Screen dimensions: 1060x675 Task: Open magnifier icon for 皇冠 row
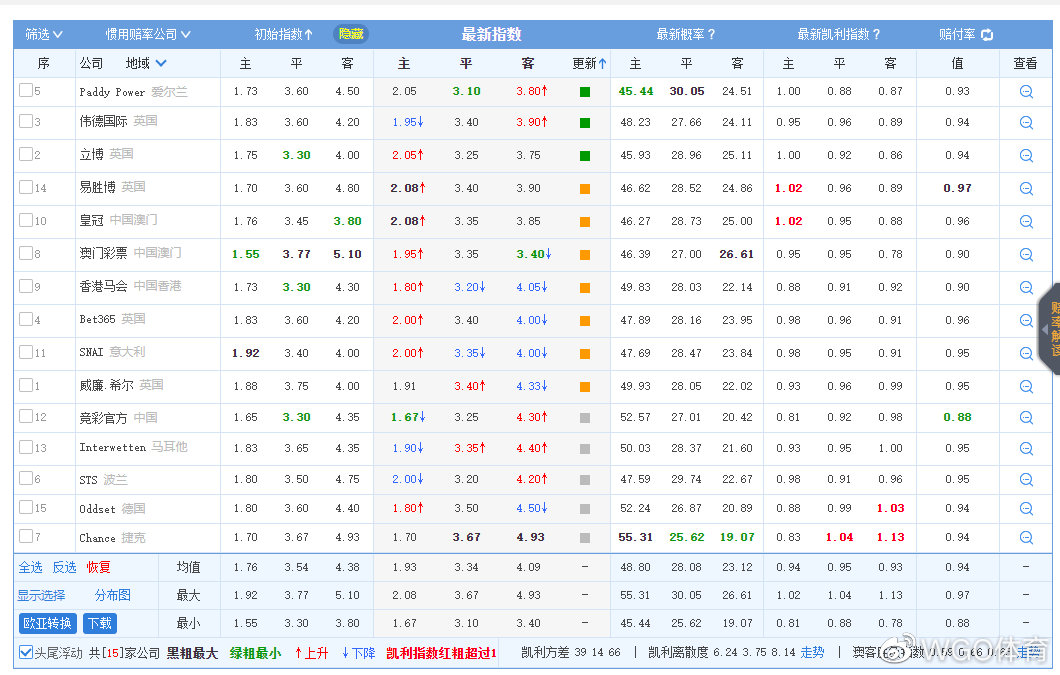pyautogui.click(x=1026, y=221)
